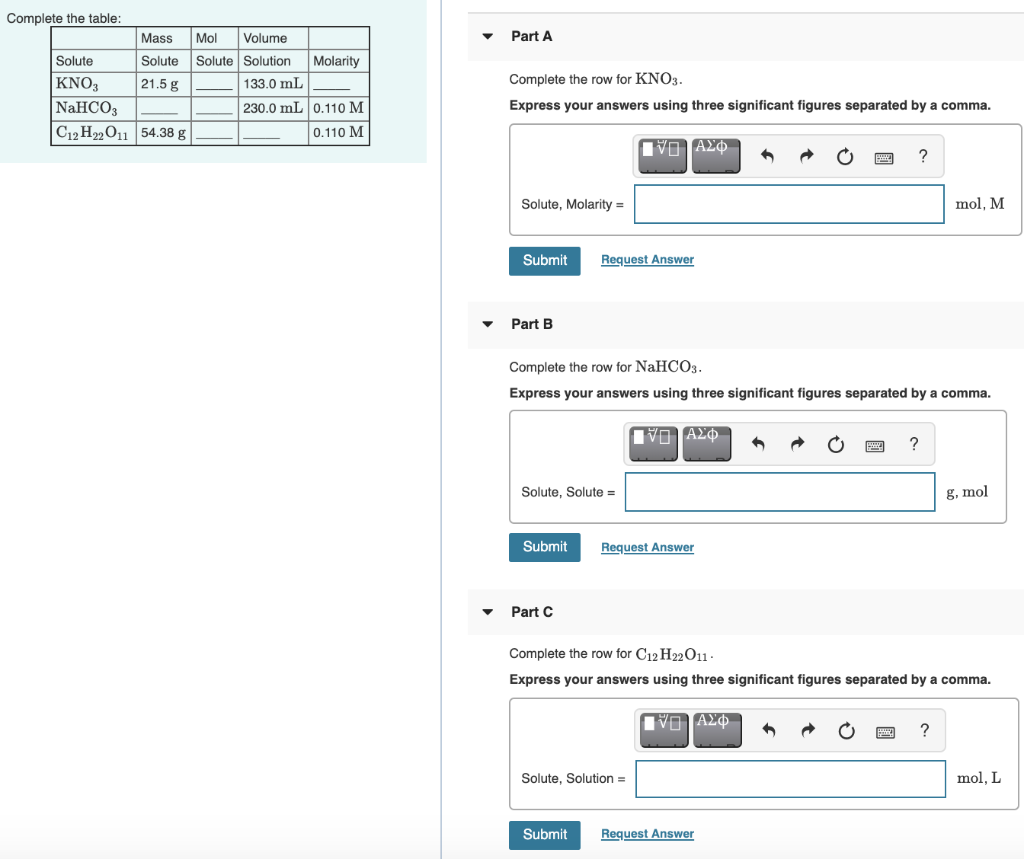Click the undo arrow in Part A toolbar
The height and width of the screenshot is (859, 1024).
coord(768,156)
